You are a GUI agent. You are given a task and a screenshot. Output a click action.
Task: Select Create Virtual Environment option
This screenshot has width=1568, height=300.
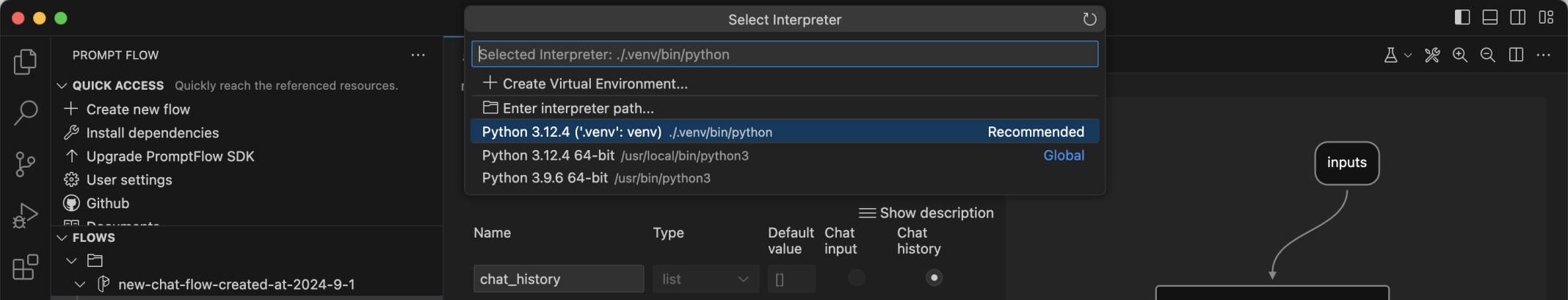(595, 84)
